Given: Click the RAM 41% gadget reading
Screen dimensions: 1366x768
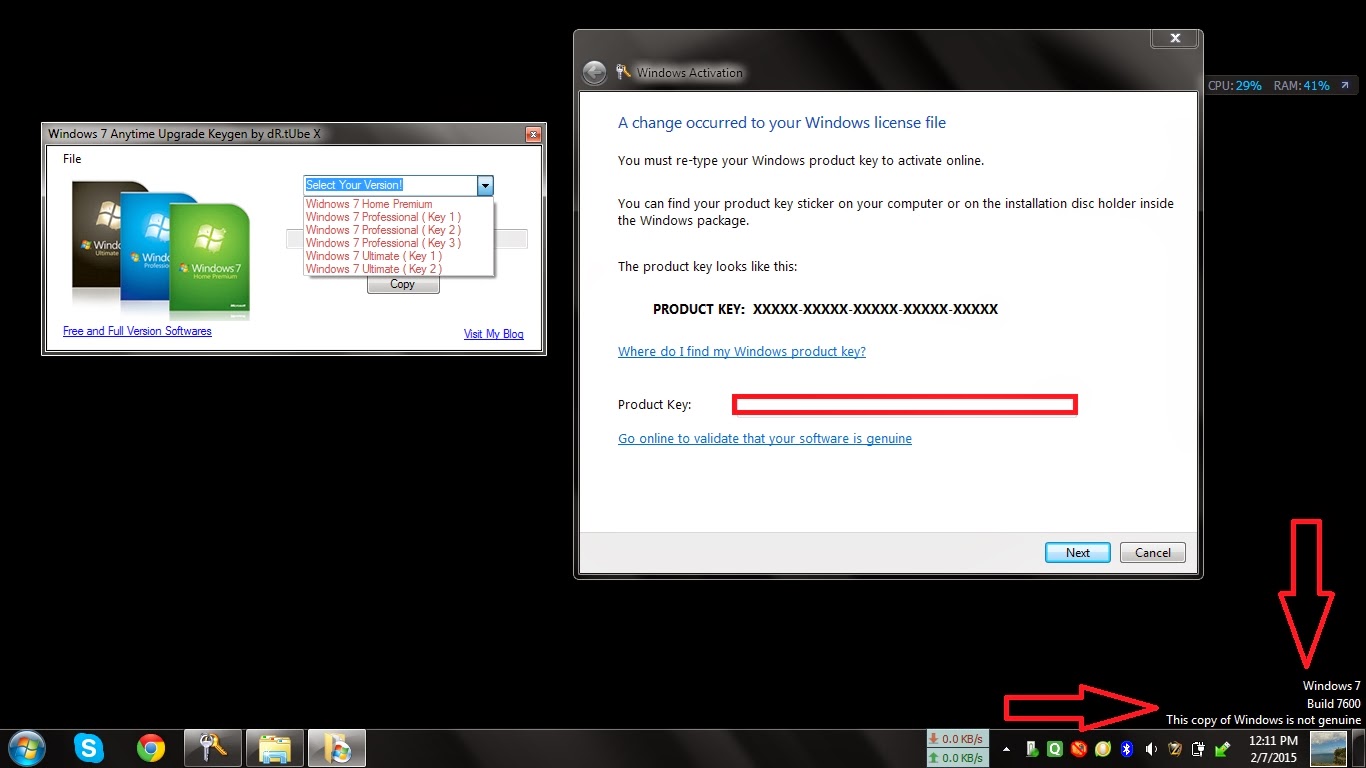Looking at the screenshot, I should point(1301,86).
